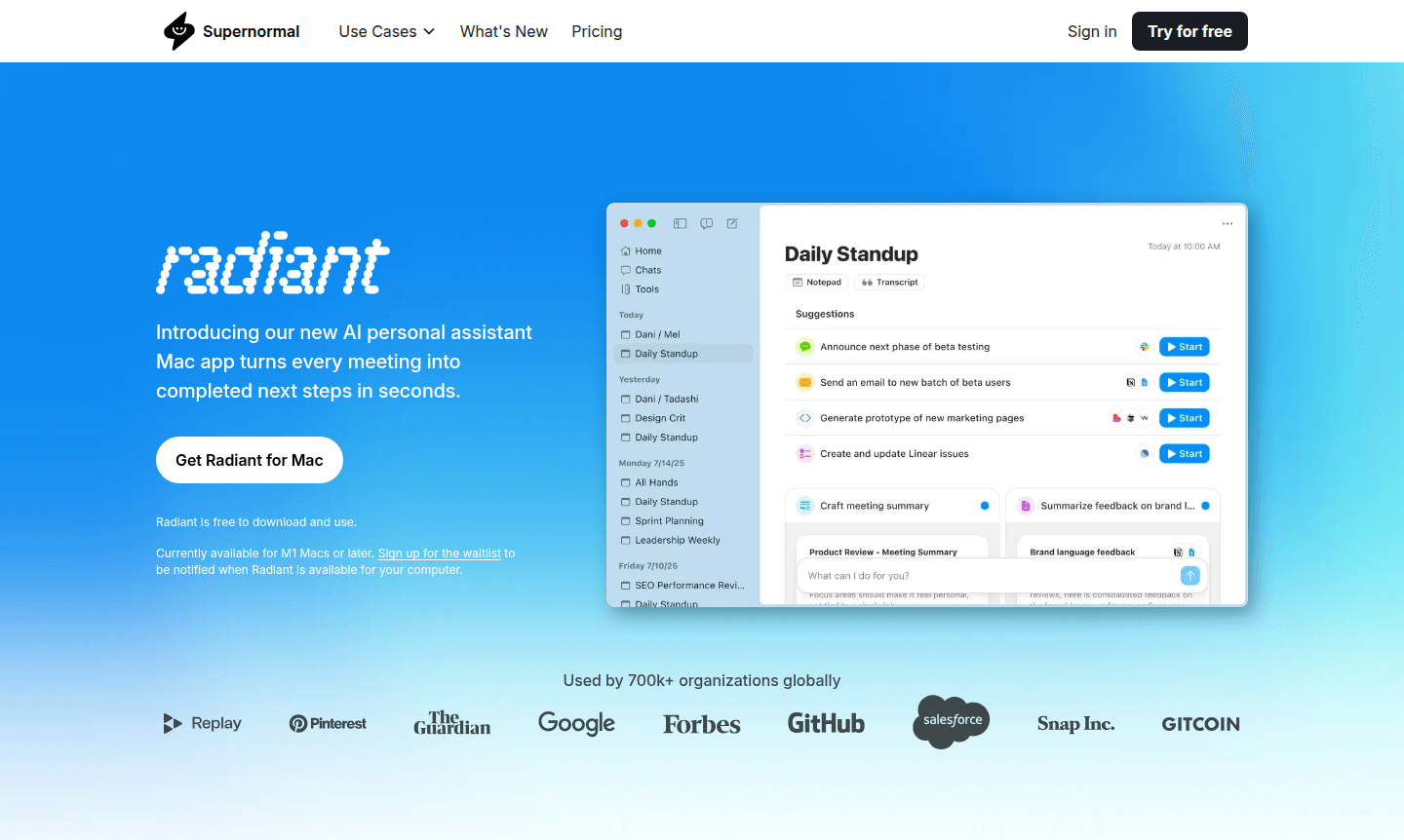Click the Try for free button
Screen dimensions: 1404x840
(x=1189, y=31)
